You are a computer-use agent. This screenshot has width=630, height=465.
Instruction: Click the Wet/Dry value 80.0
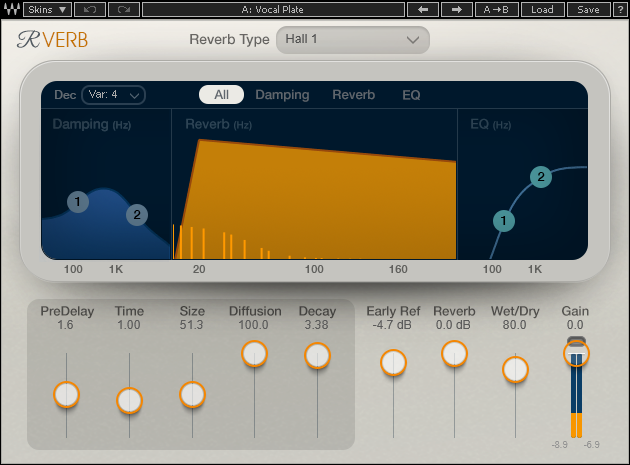tap(515, 325)
